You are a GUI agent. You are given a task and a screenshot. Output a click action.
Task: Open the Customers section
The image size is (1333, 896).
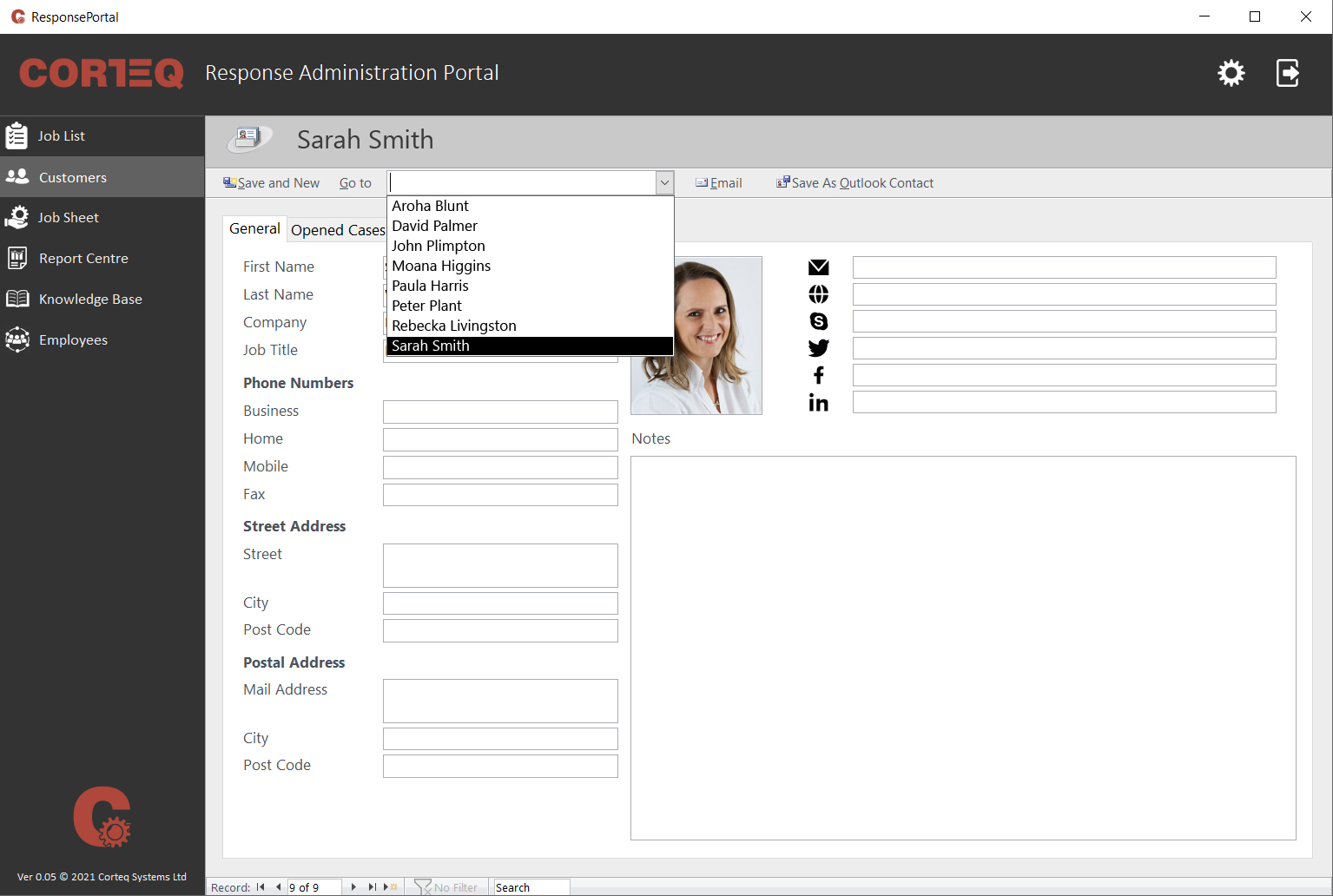click(x=102, y=177)
